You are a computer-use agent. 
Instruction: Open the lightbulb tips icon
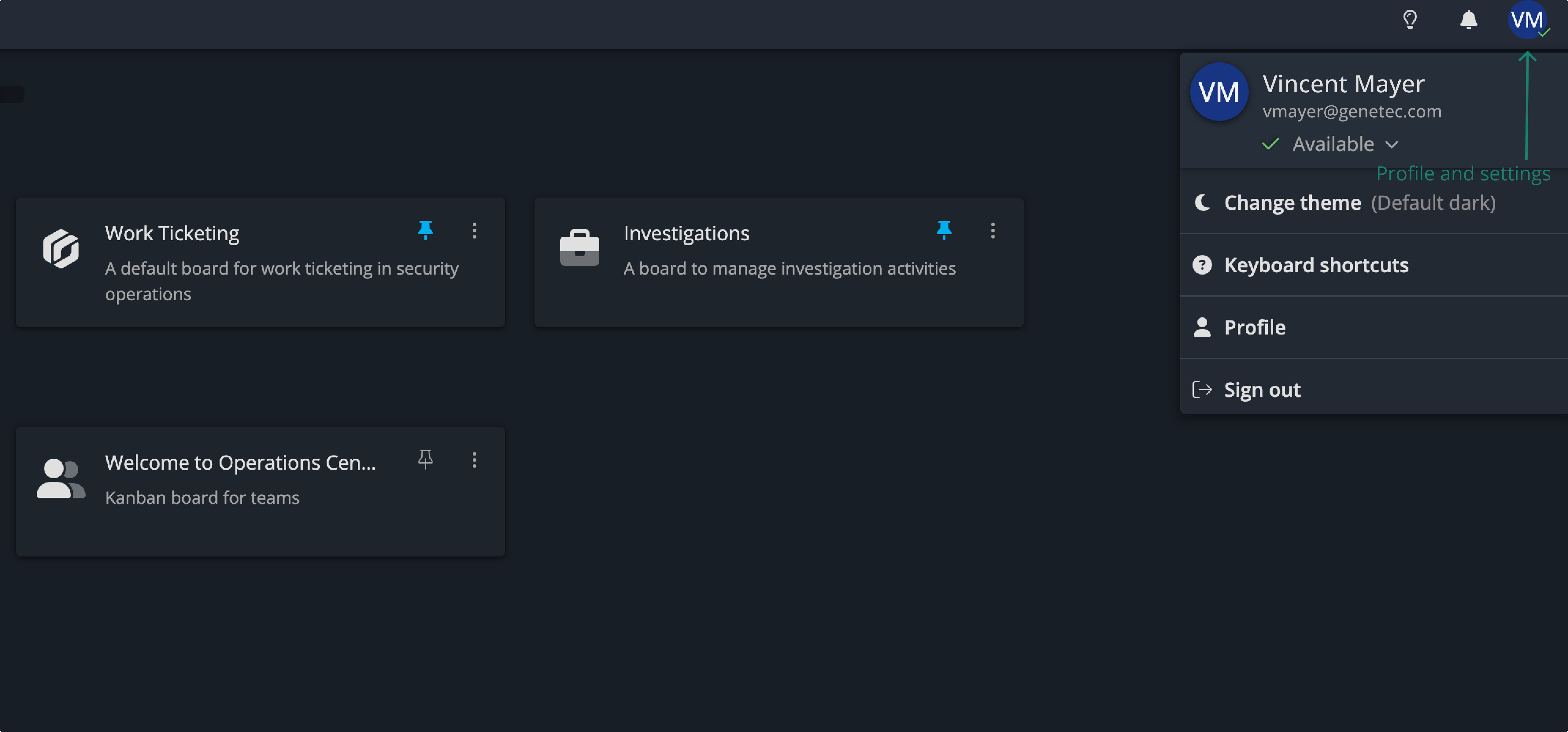1410,20
